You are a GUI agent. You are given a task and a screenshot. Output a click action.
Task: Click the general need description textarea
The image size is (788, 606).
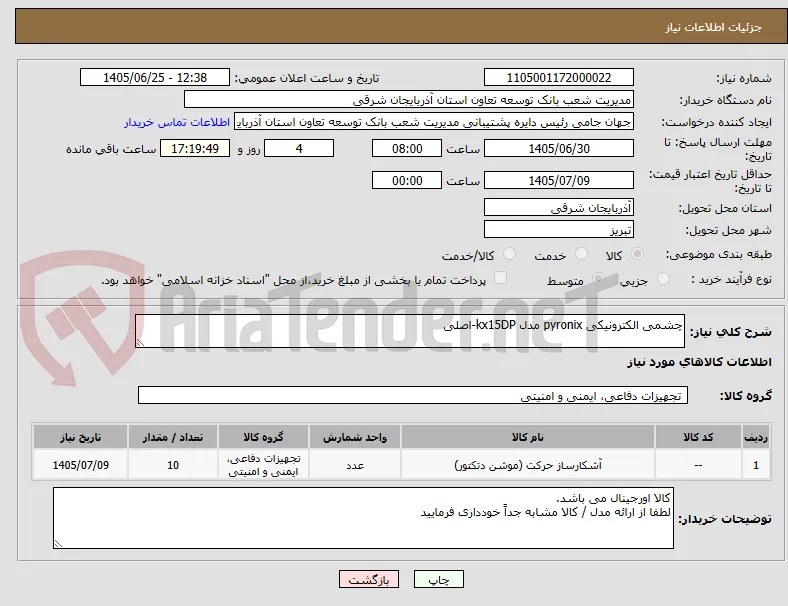point(410,331)
